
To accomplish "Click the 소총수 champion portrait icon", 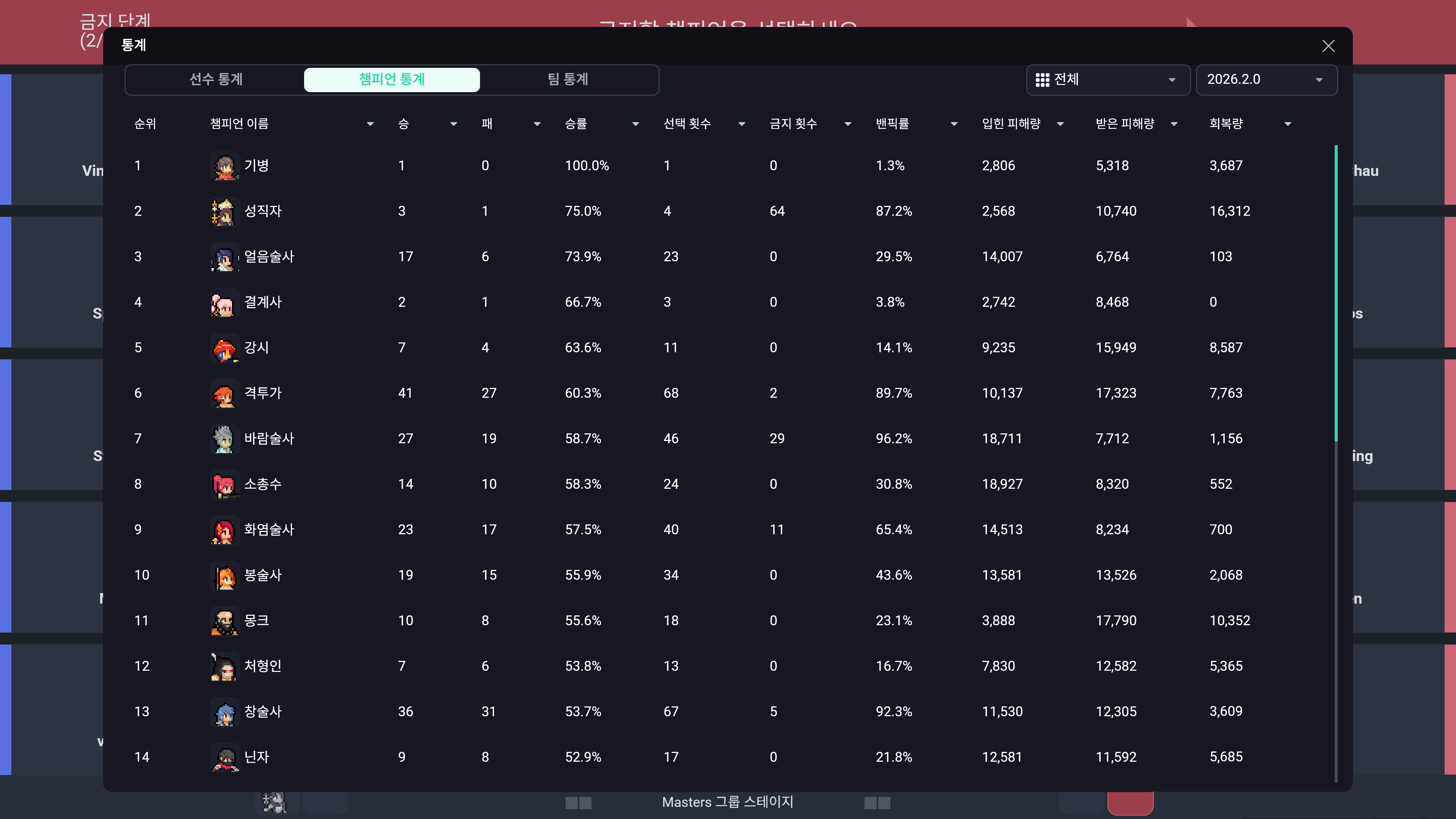I will (224, 485).
